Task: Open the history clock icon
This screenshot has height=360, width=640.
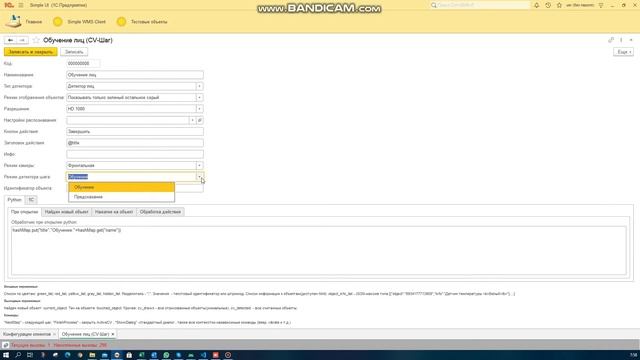Action: point(548,5)
